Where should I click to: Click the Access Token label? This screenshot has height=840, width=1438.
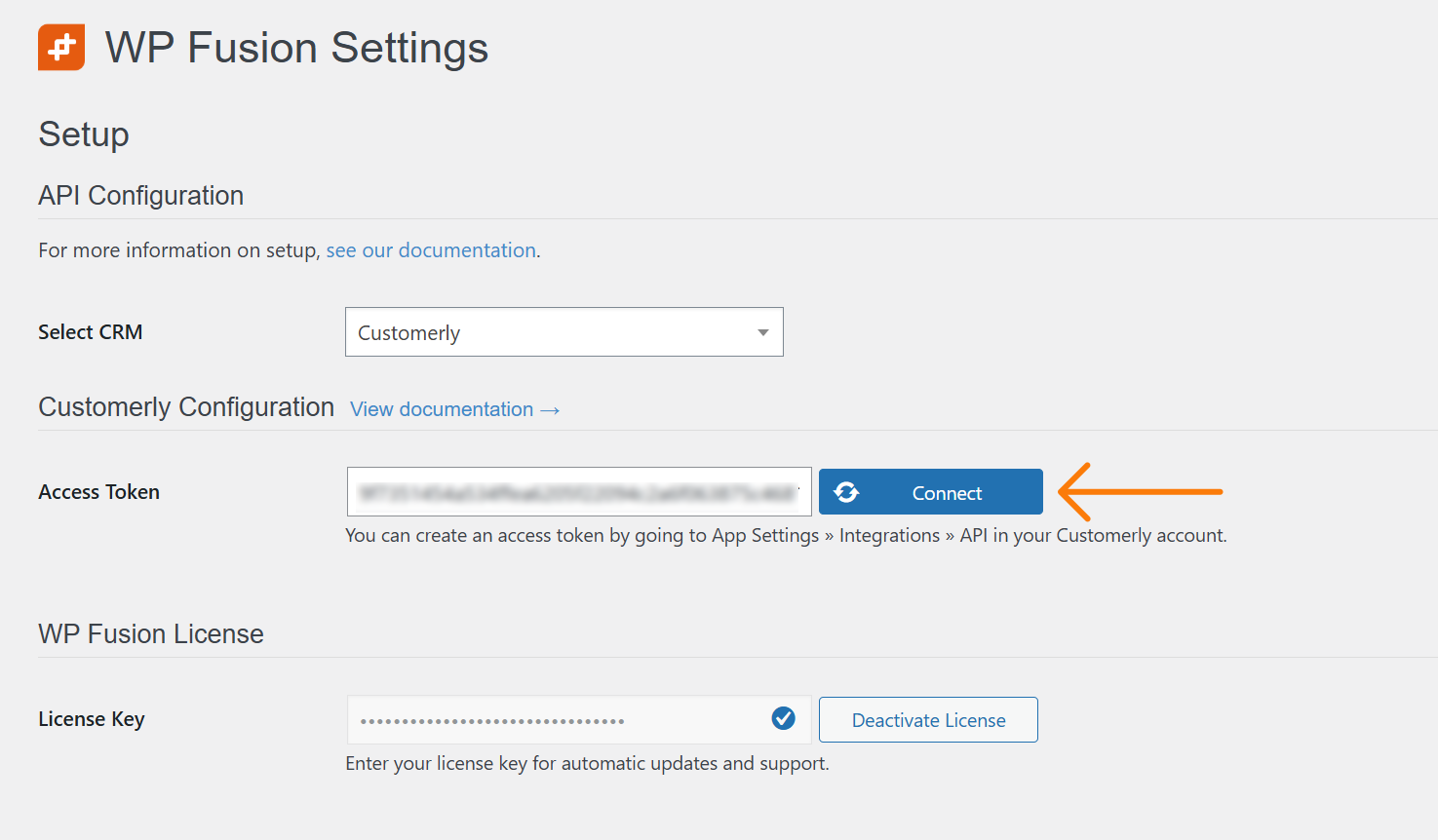(x=98, y=492)
